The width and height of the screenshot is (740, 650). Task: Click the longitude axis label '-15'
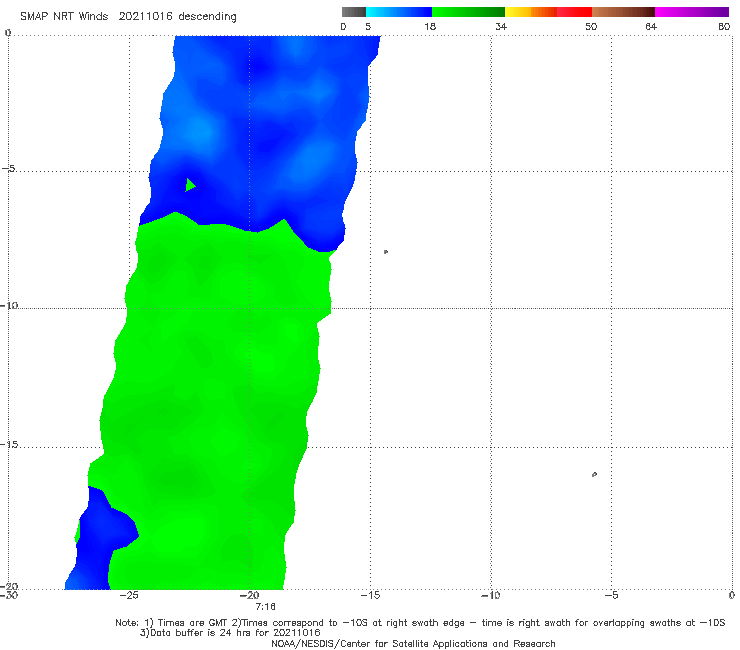click(370, 595)
